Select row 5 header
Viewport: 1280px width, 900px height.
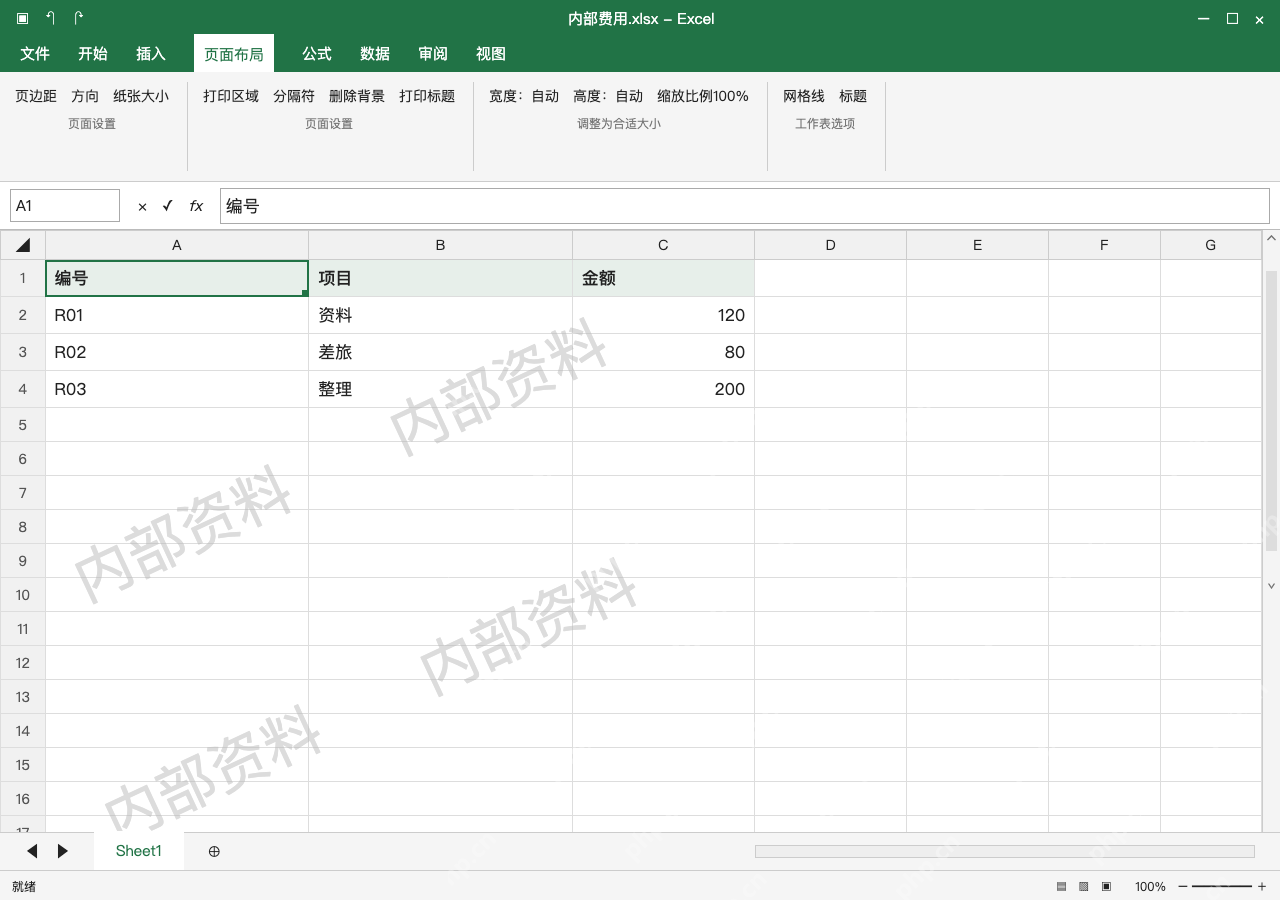pos(23,425)
